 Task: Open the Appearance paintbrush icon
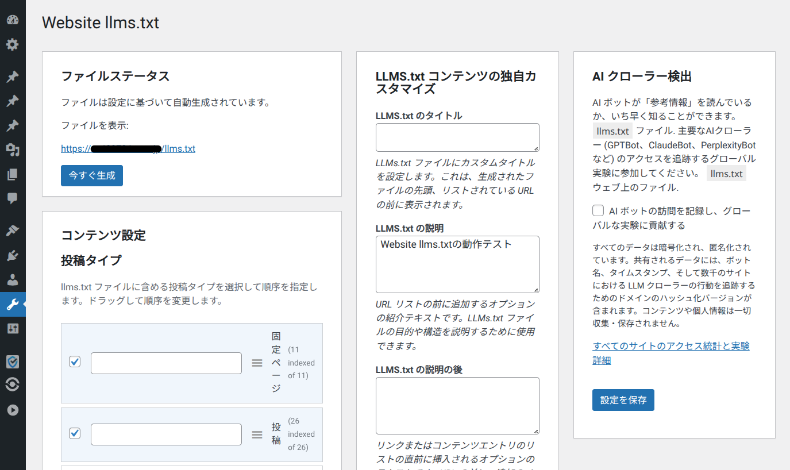(13, 231)
